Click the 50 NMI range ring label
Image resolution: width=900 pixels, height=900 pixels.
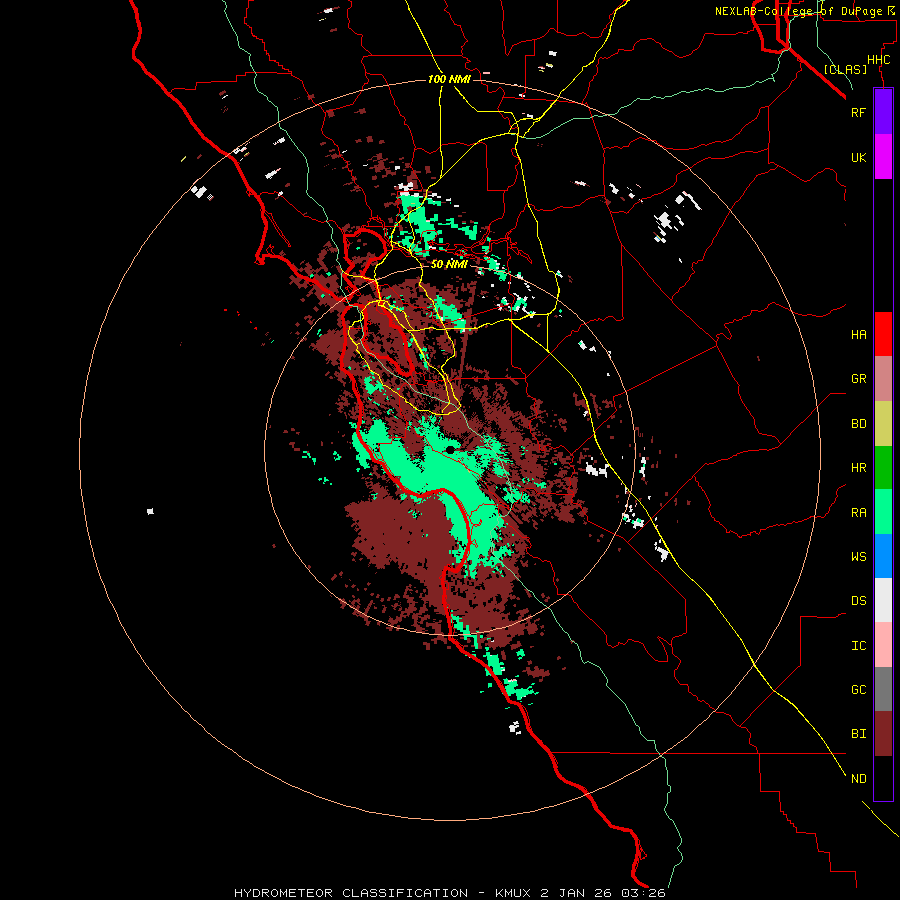tap(449, 264)
